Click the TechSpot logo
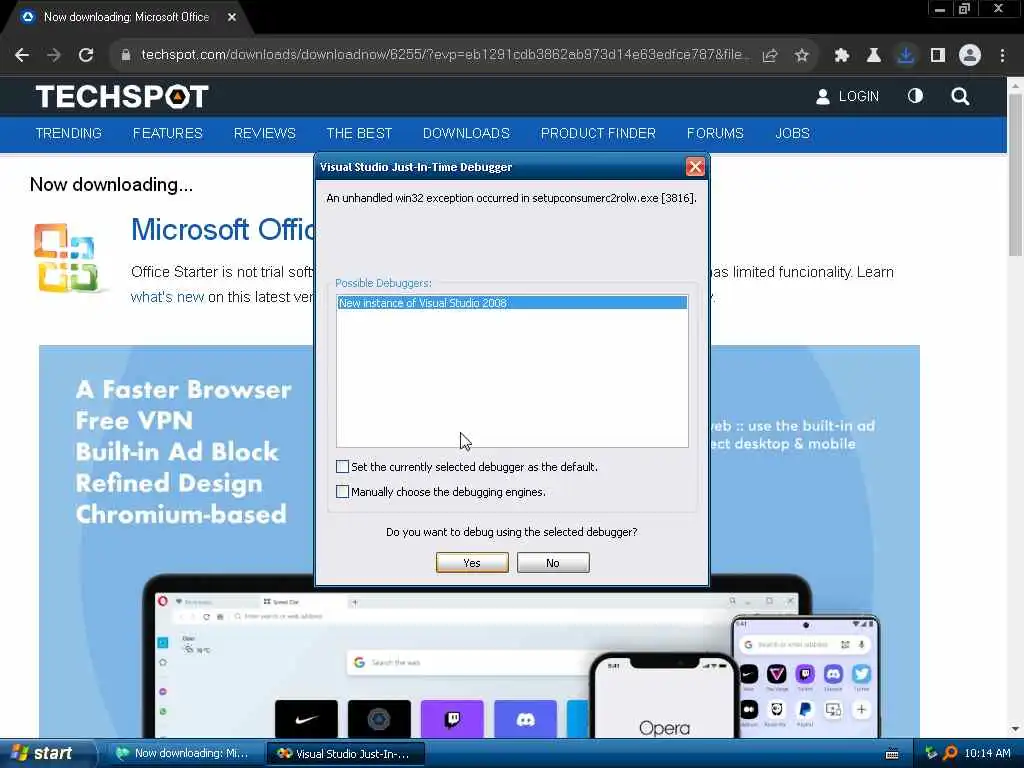This screenshot has width=1024, height=768. coord(122,97)
